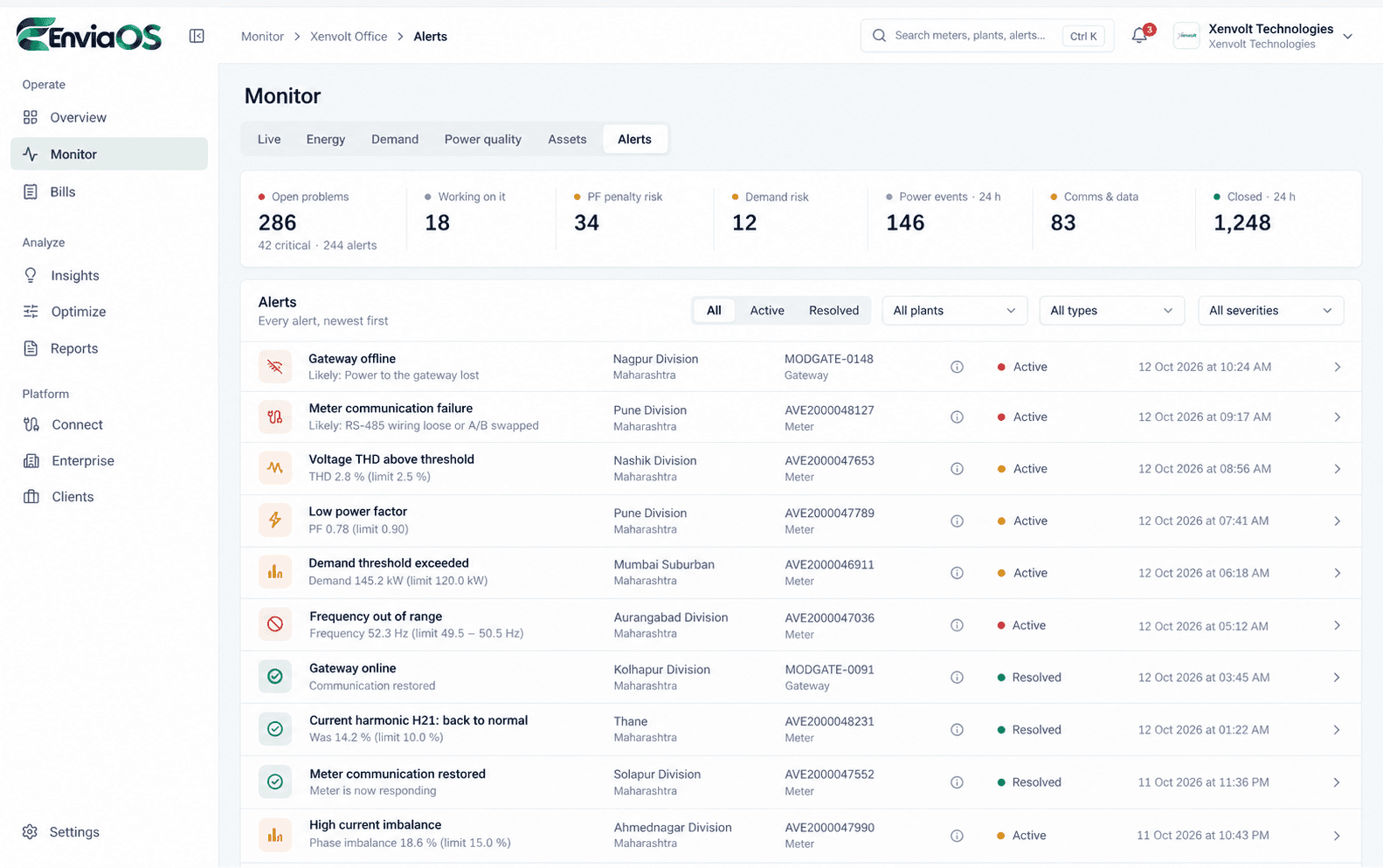Expand the Xenvolt Technologies account menu

pyautogui.click(x=1347, y=37)
